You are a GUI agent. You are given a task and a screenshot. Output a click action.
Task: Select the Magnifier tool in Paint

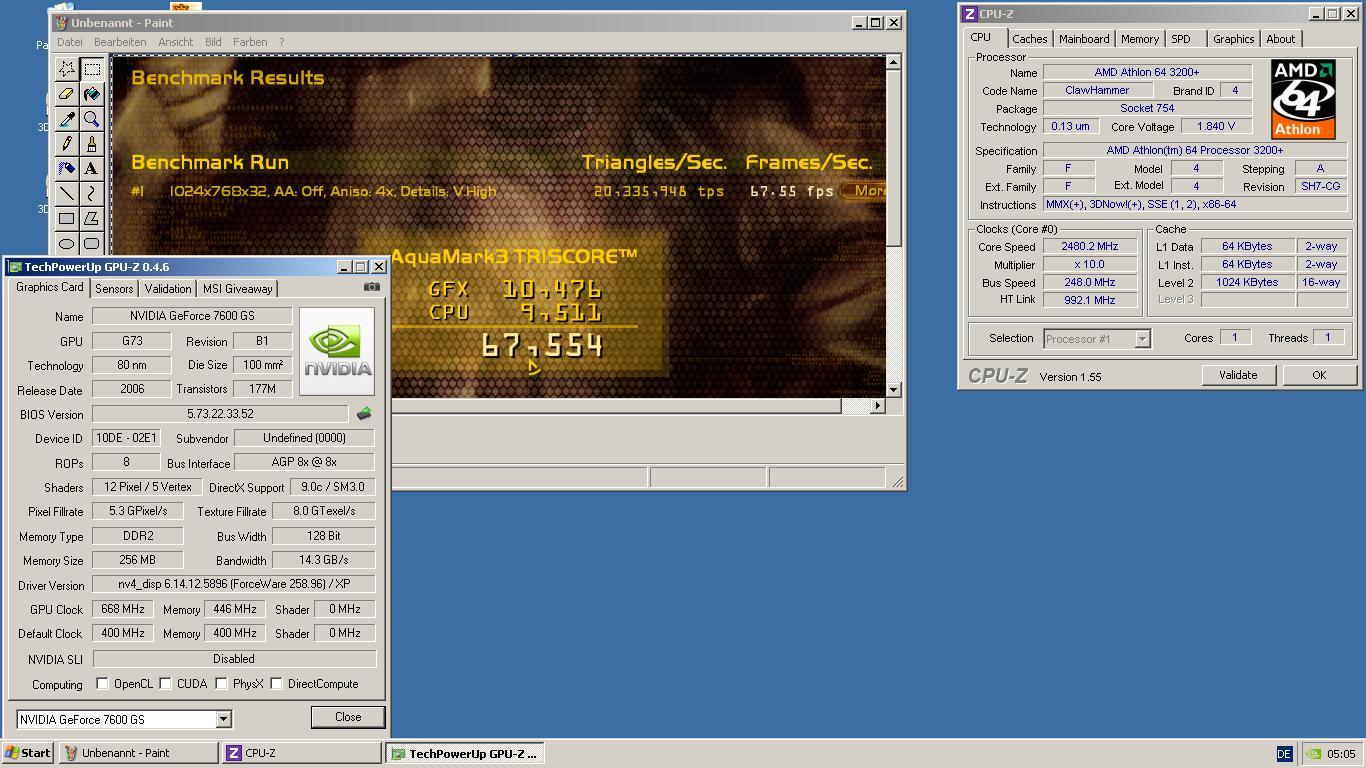[x=92, y=119]
